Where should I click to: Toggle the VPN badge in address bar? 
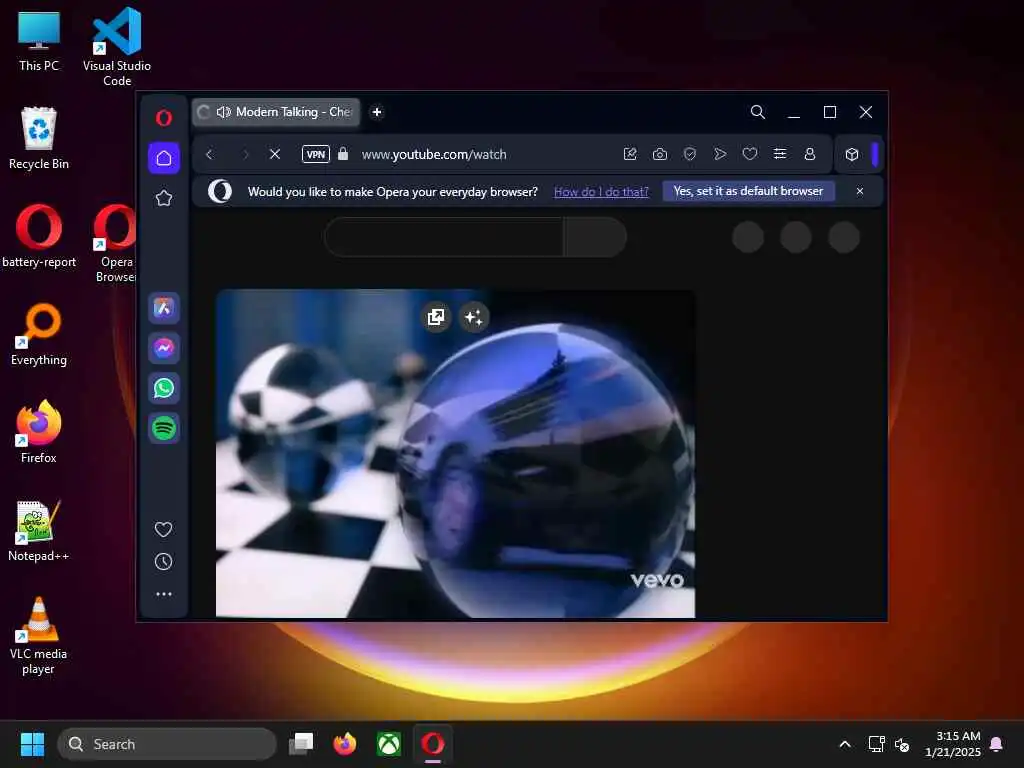[x=315, y=155]
